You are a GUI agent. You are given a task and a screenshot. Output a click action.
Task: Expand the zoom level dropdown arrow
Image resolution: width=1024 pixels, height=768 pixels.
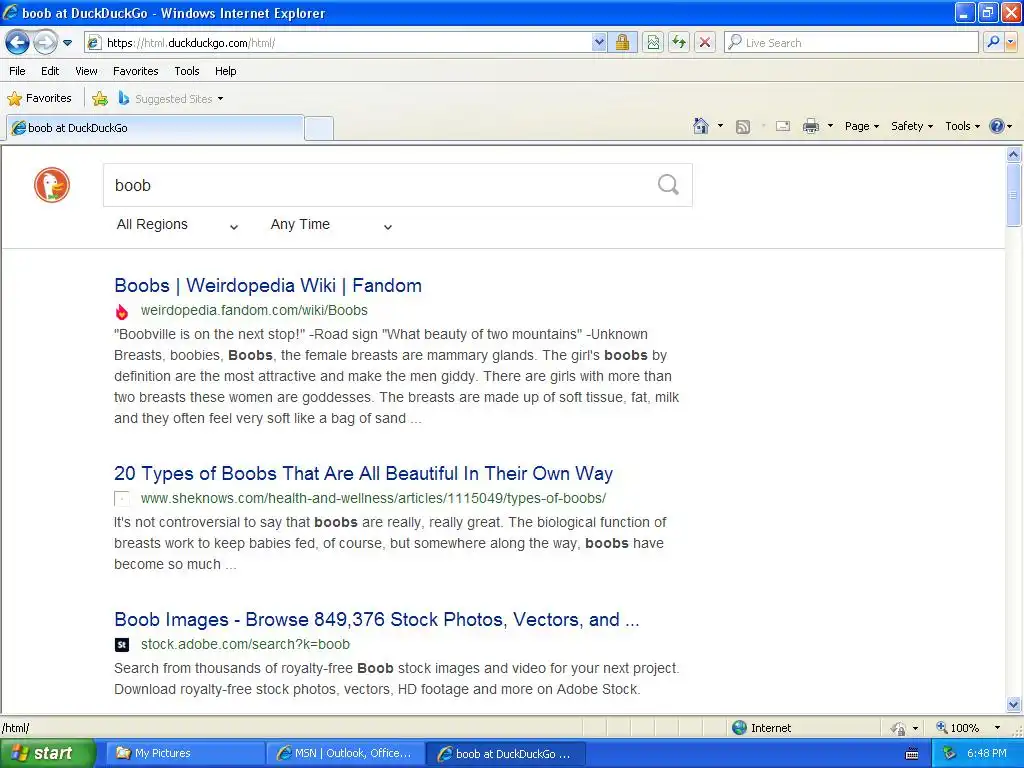pos(997,728)
